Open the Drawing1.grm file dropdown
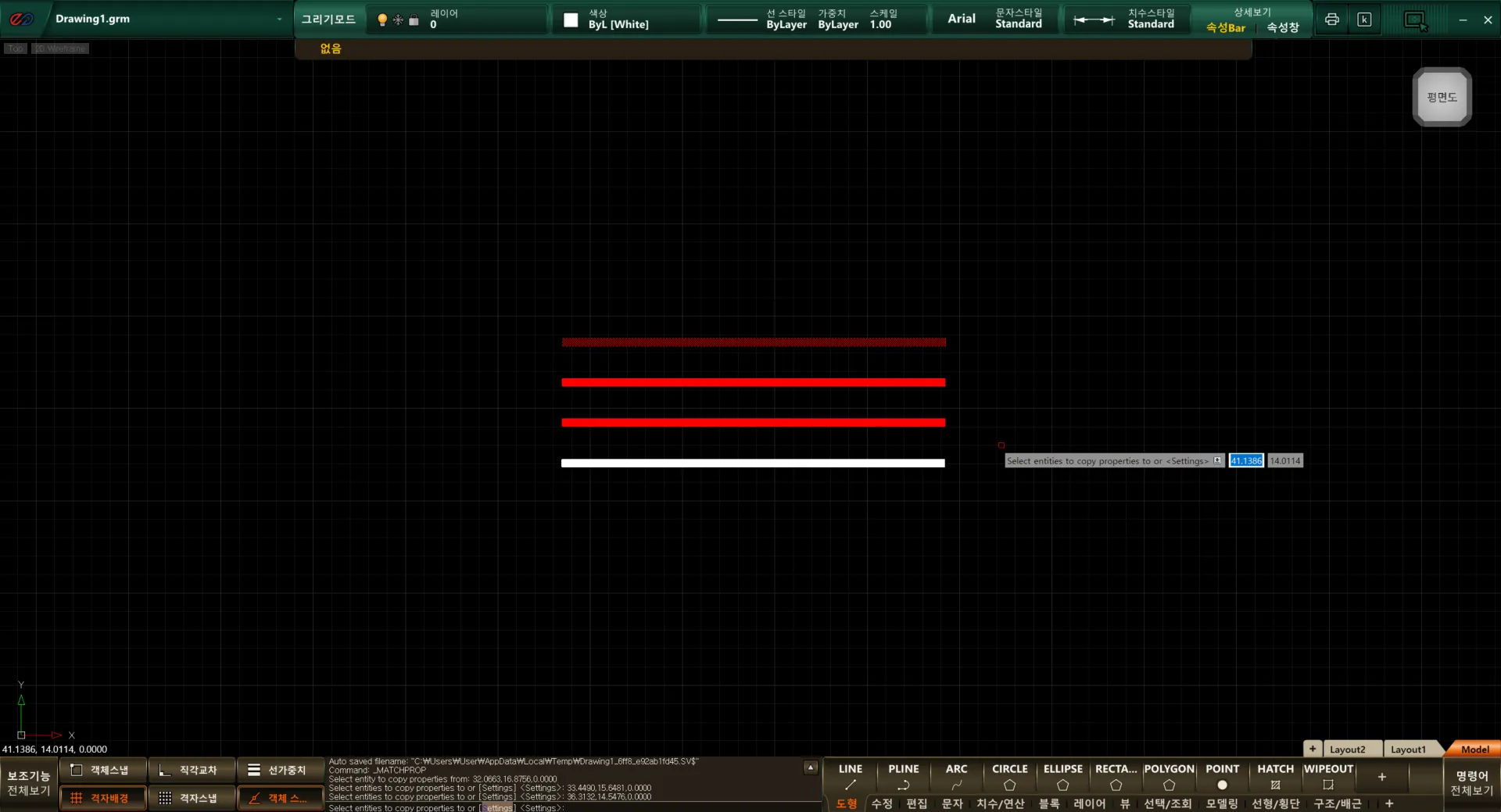This screenshot has height=812, width=1501. click(x=279, y=19)
